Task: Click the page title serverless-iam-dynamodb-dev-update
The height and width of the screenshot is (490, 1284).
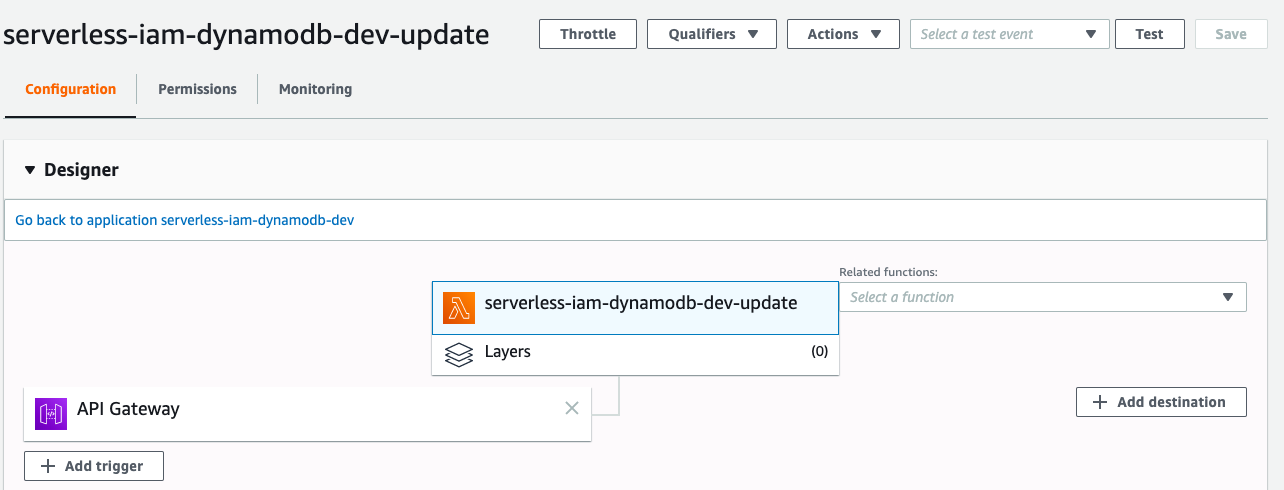Action: point(246,35)
